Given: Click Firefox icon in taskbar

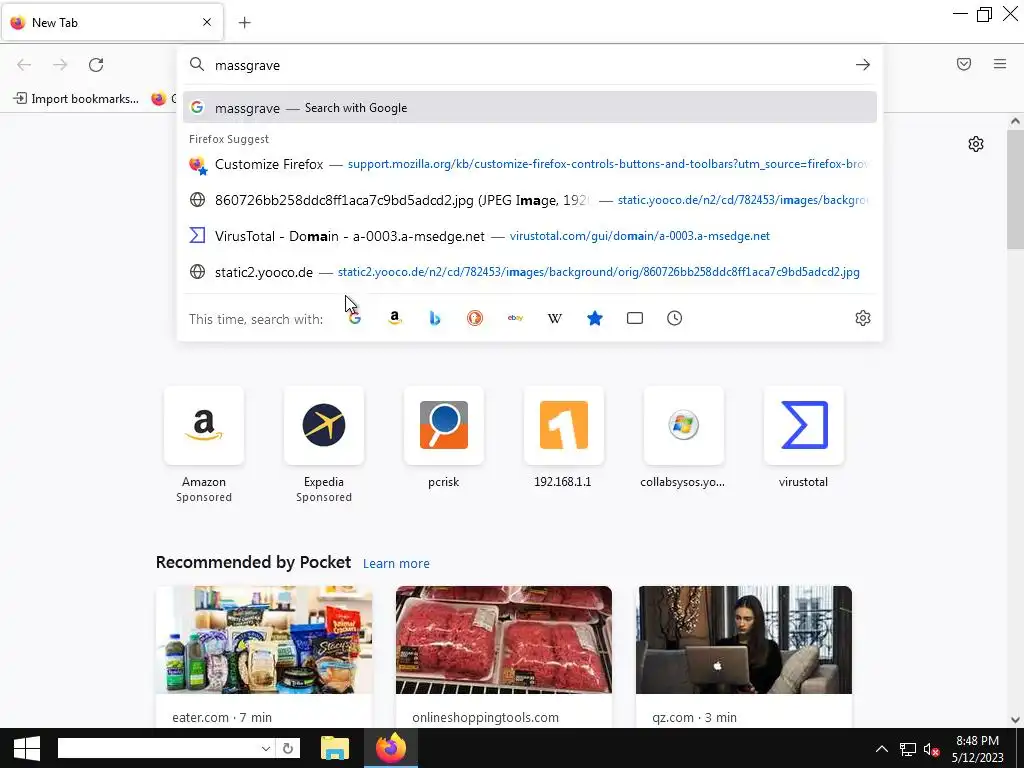Looking at the screenshot, I should click(391, 748).
